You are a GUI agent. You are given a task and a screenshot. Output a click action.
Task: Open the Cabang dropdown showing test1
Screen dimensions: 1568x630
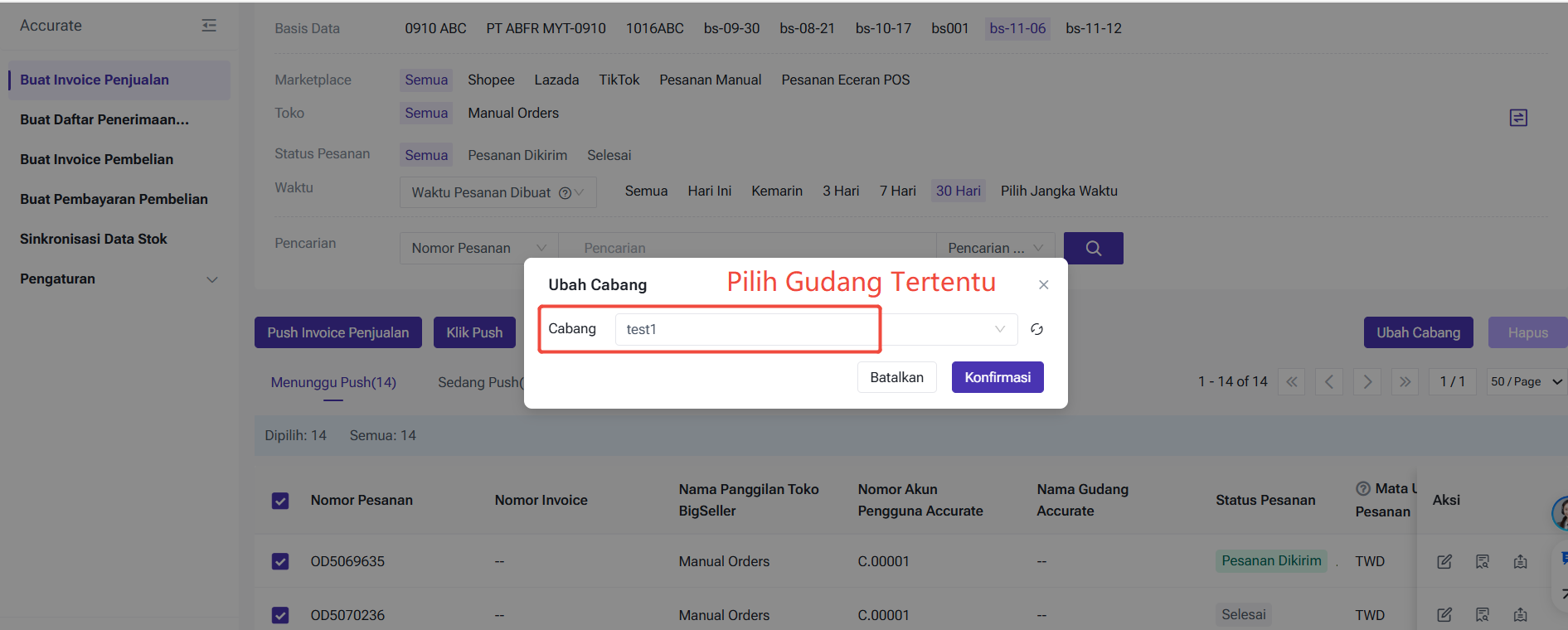coord(815,329)
